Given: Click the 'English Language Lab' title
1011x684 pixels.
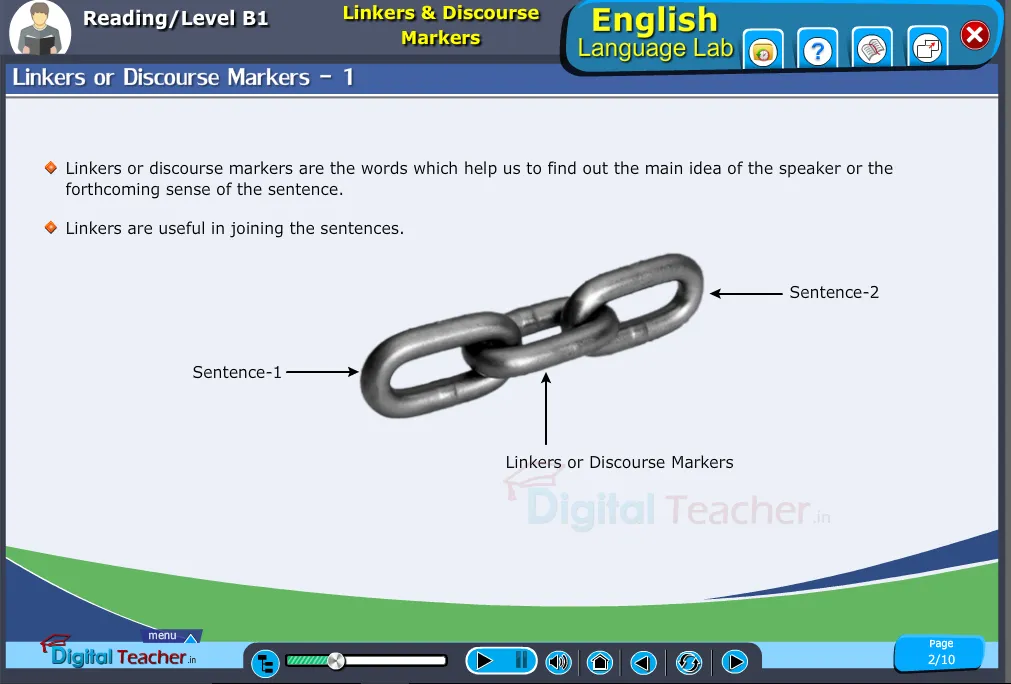Looking at the screenshot, I should 654,34.
